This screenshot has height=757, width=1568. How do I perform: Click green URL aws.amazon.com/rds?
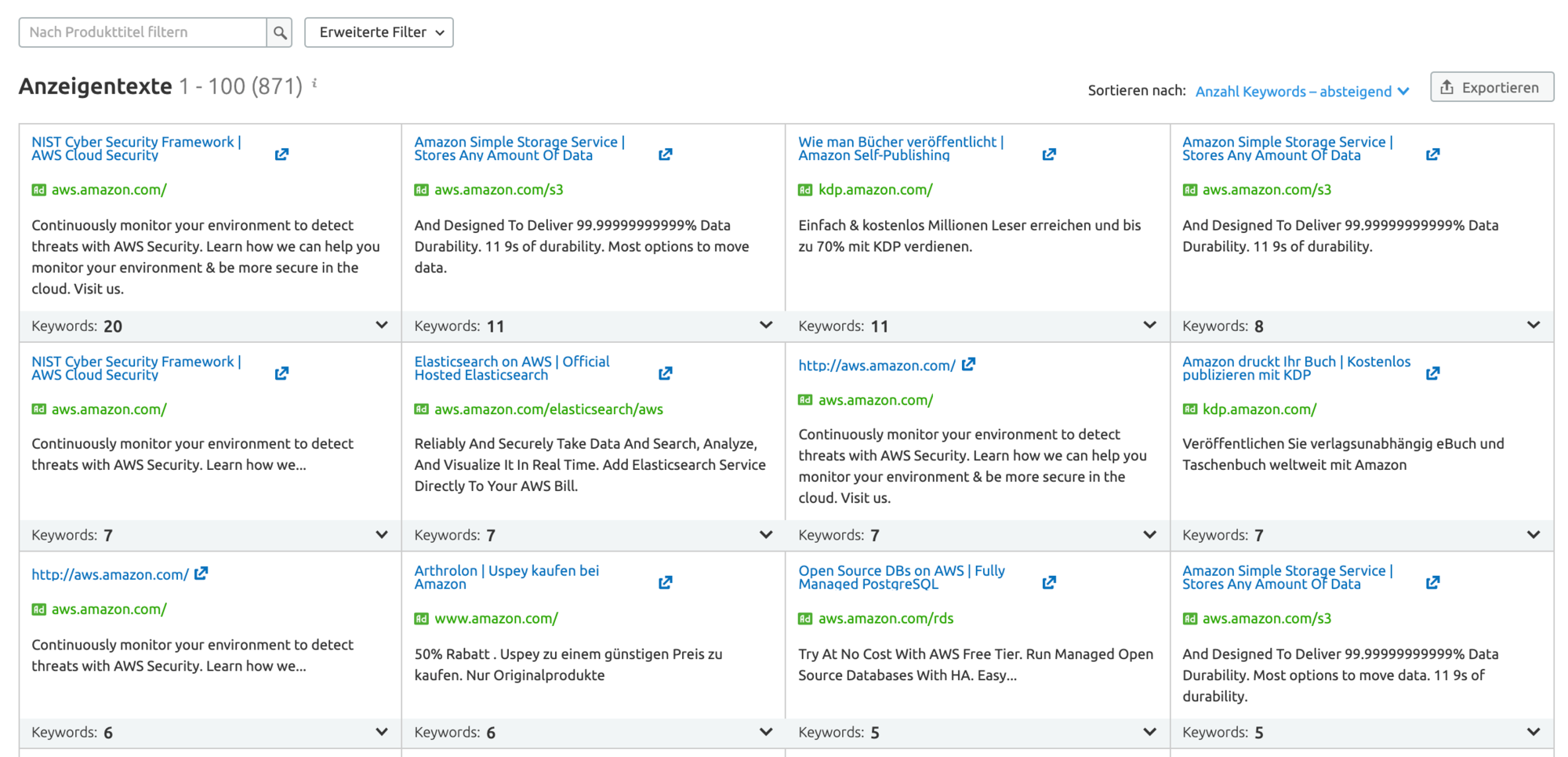pyautogui.click(x=886, y=618)
